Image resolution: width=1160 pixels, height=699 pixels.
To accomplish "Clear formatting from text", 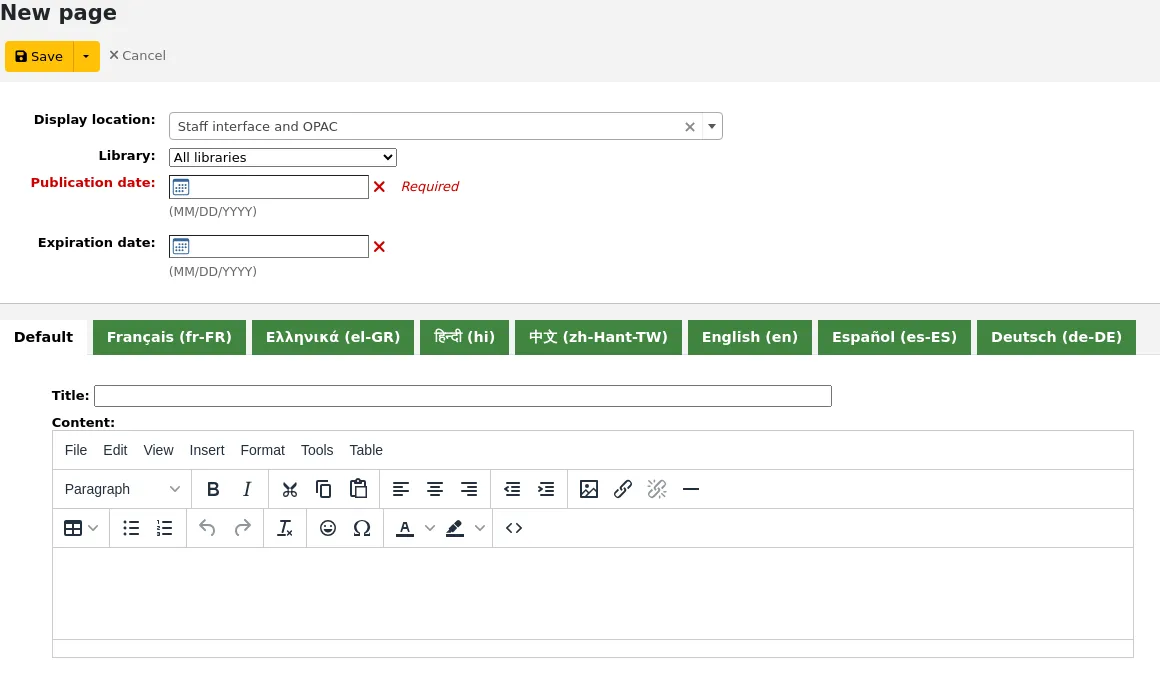I will pos(285,528).
